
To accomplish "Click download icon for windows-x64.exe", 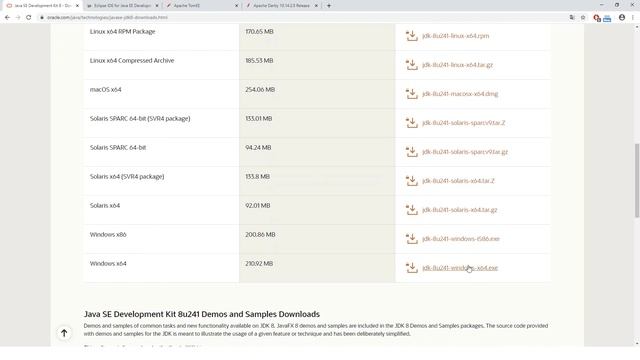I will coord(411,267).
